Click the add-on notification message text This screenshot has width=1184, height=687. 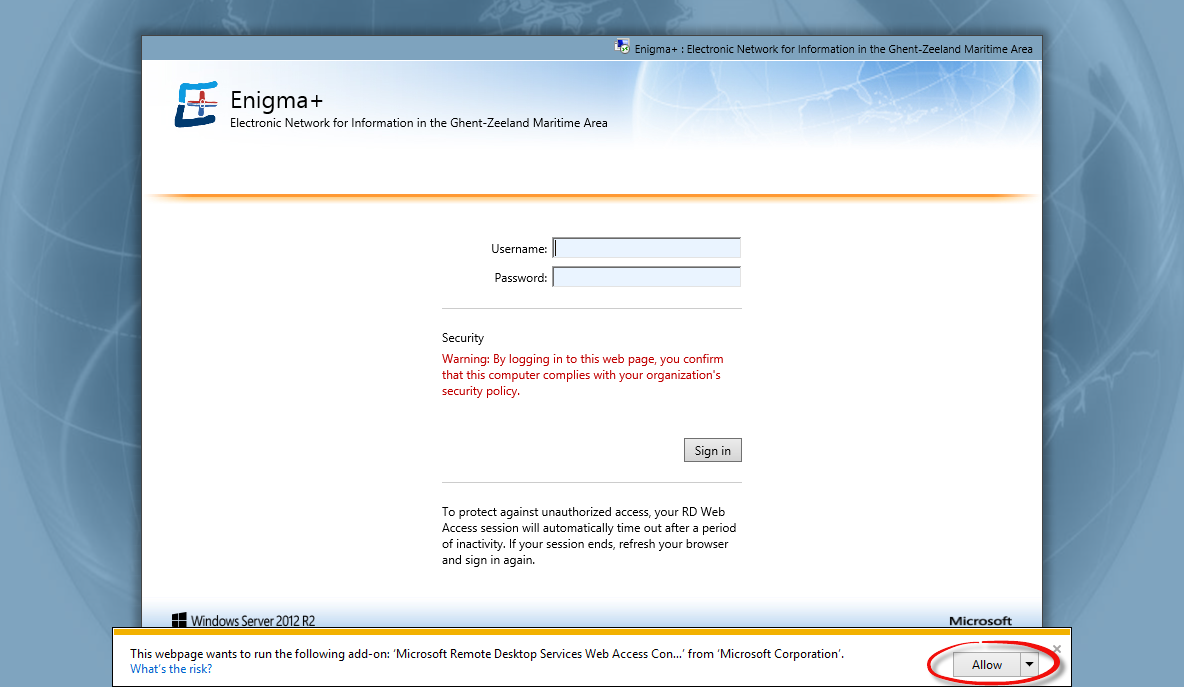[x=487, y=654]
